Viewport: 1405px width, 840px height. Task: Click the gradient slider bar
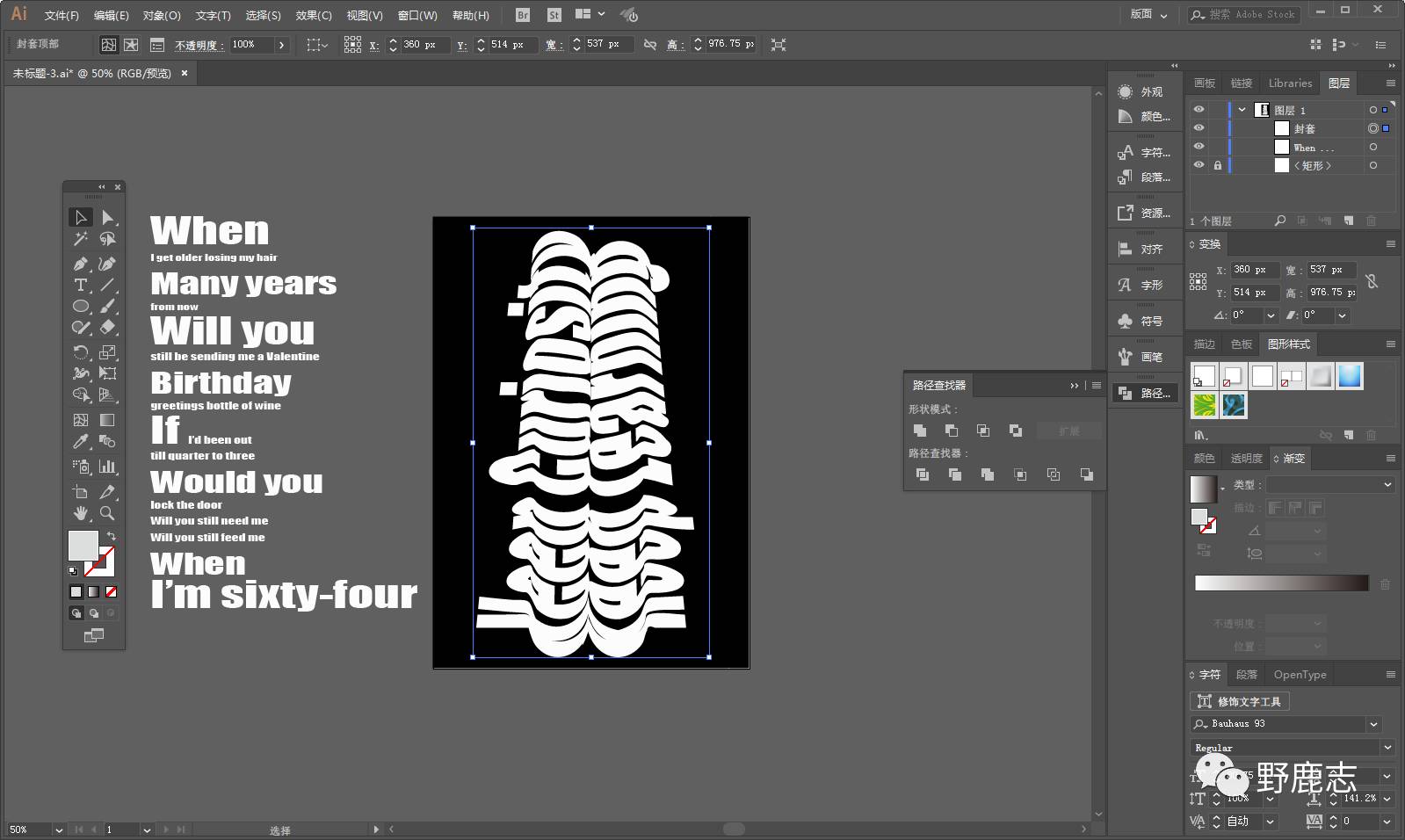tap(1281, 583)
